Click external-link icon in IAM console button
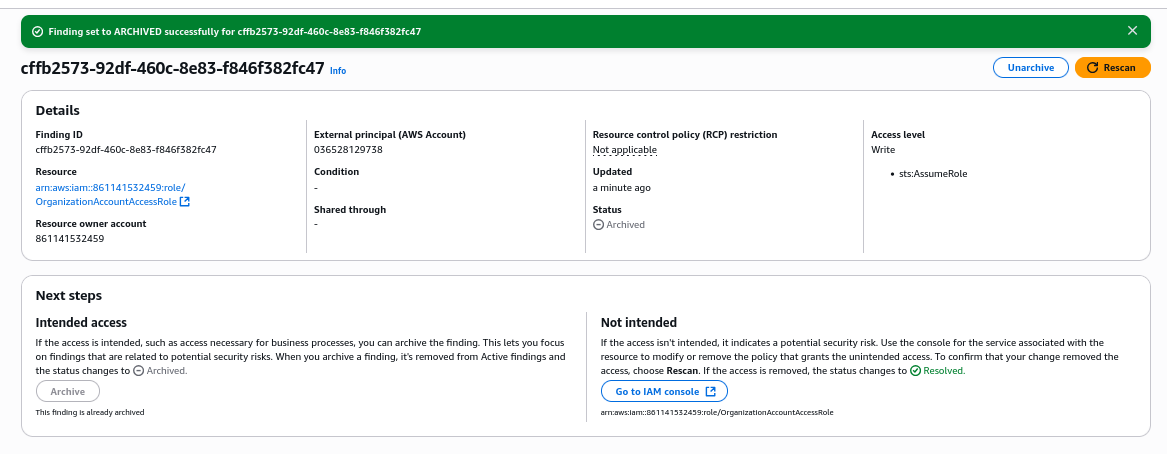The width and height of the screenshot is (1167, 454). coord(711,391)
